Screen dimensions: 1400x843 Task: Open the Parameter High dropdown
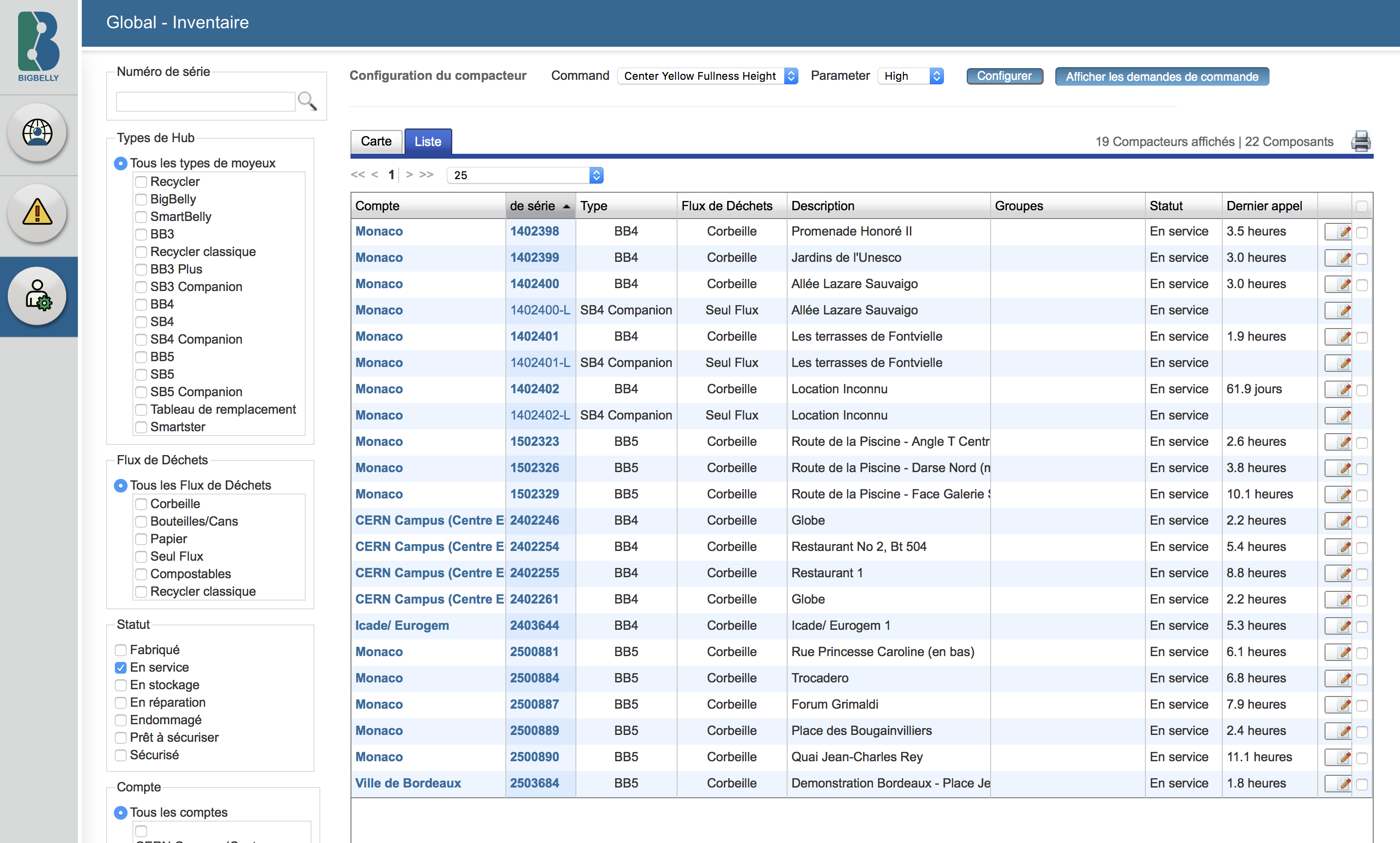pos(910,76)
